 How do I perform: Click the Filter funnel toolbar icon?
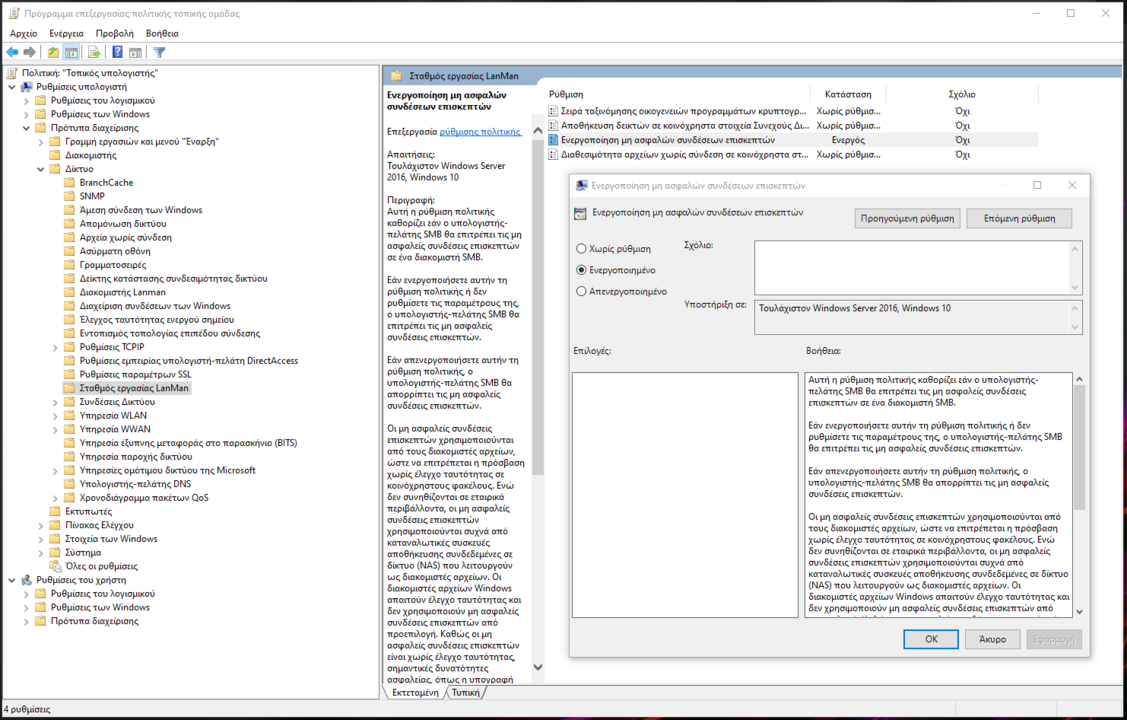point(159,52)
